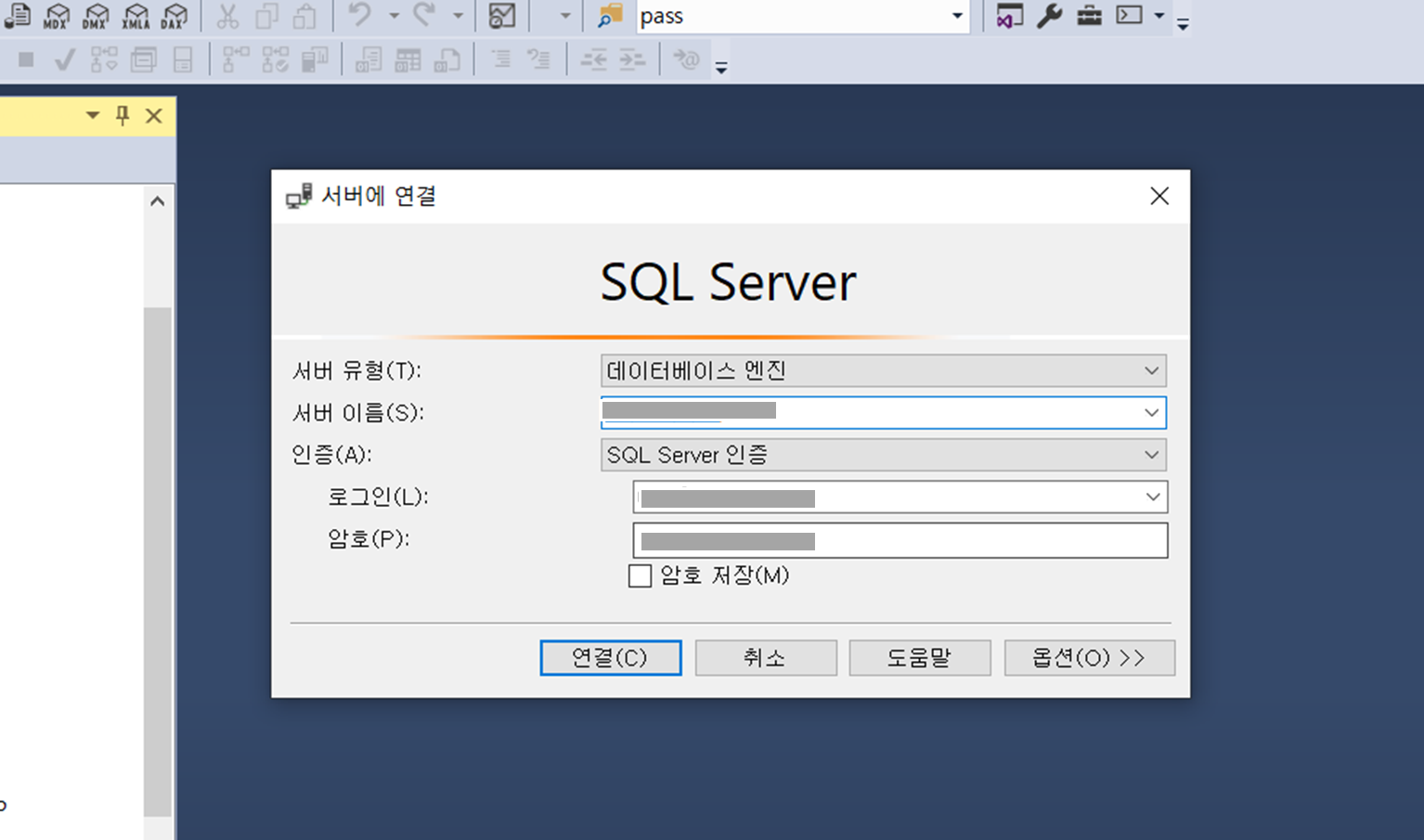Open a new DAX query
The height and width of the screenshot is (840, 1424).
pos(175,16)
